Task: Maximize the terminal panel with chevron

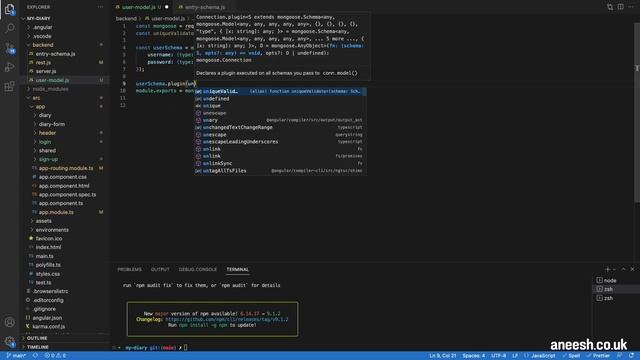Action: click(x=623, y=269)
